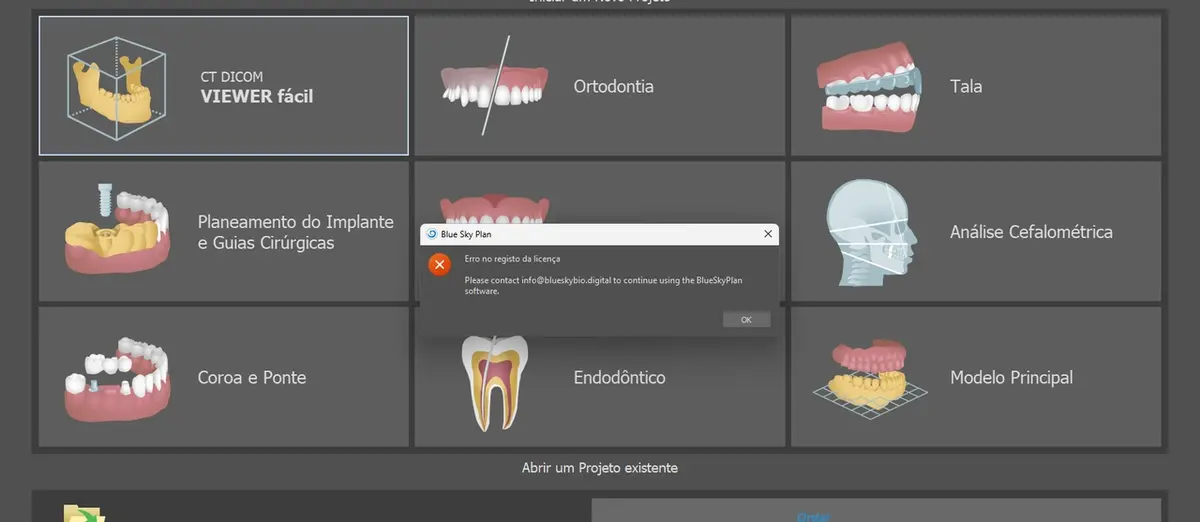The width and height of the screenshot is (1200, 522).
Task: Click the blue link text in the bottom right panel
Action: click(x=814, y=517)
